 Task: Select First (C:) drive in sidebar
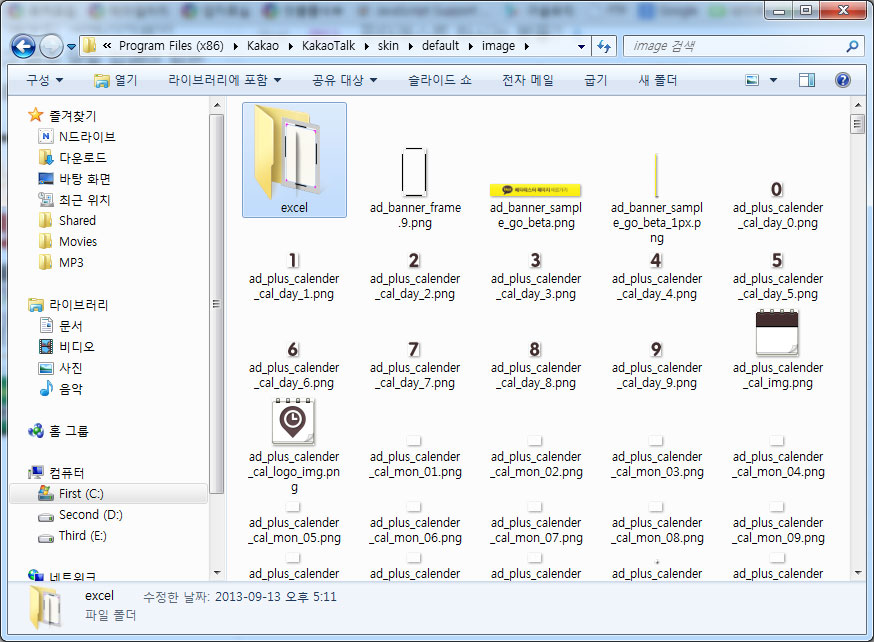pos(81,494)
